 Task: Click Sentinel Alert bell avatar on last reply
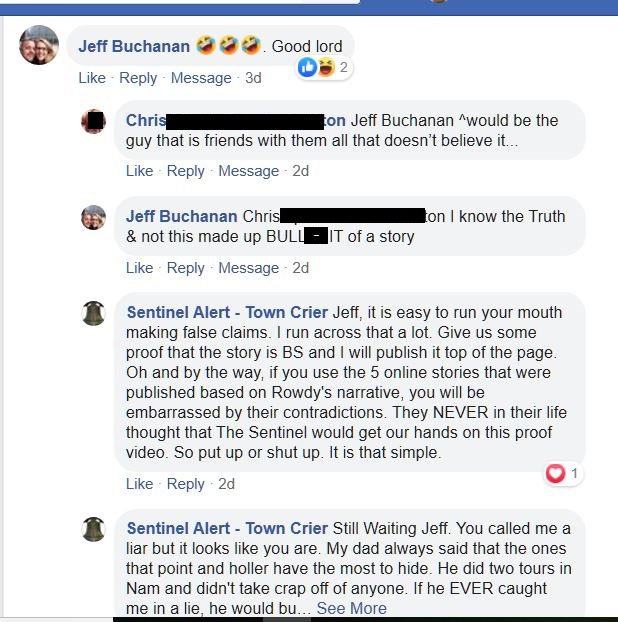[93, 529]
